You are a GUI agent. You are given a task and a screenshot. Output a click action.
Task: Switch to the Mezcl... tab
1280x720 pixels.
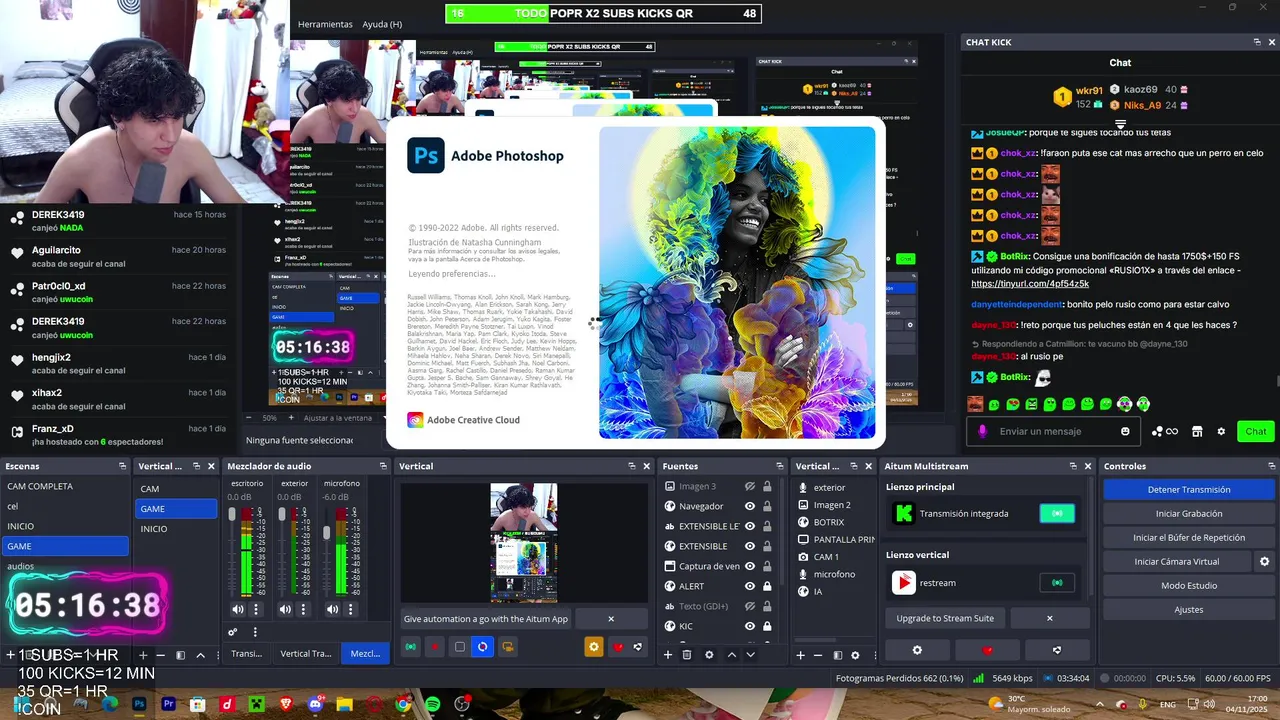(365, 653)
